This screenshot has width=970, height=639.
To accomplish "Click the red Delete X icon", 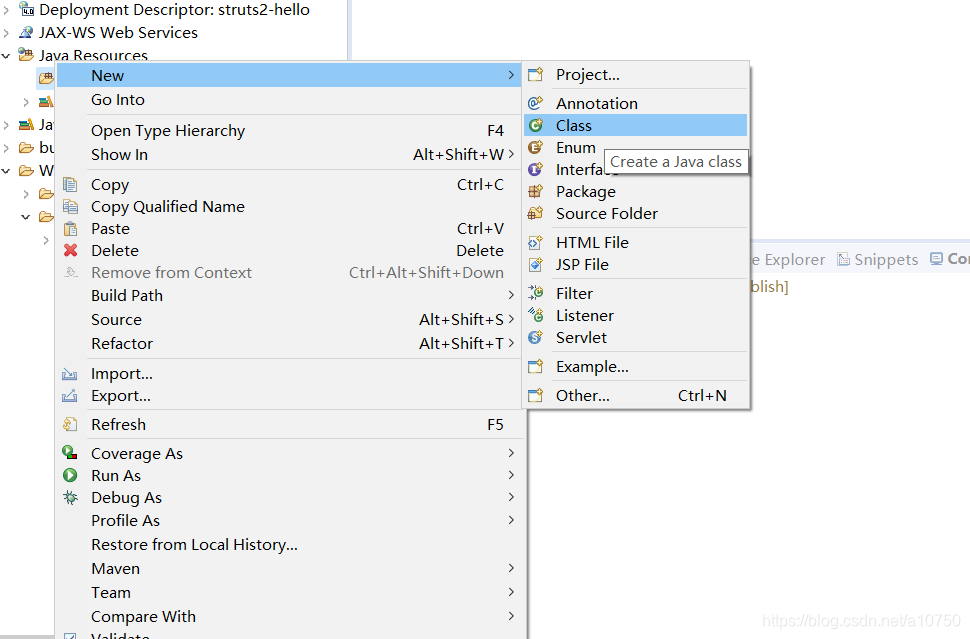I will pos(71,251).
